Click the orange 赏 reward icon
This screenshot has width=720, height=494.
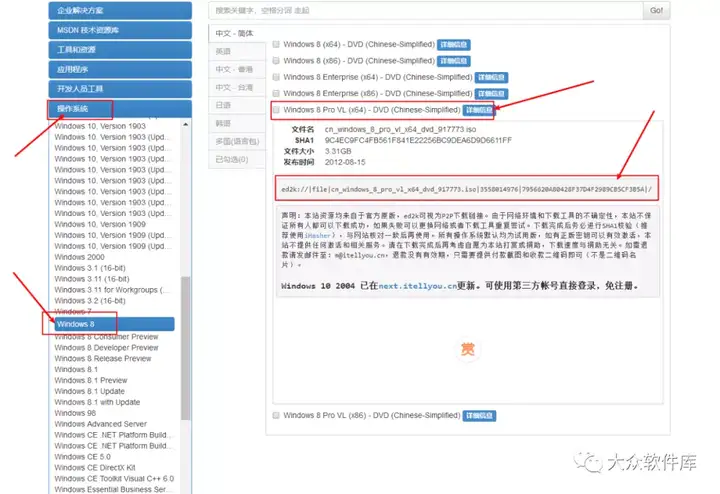467,349
